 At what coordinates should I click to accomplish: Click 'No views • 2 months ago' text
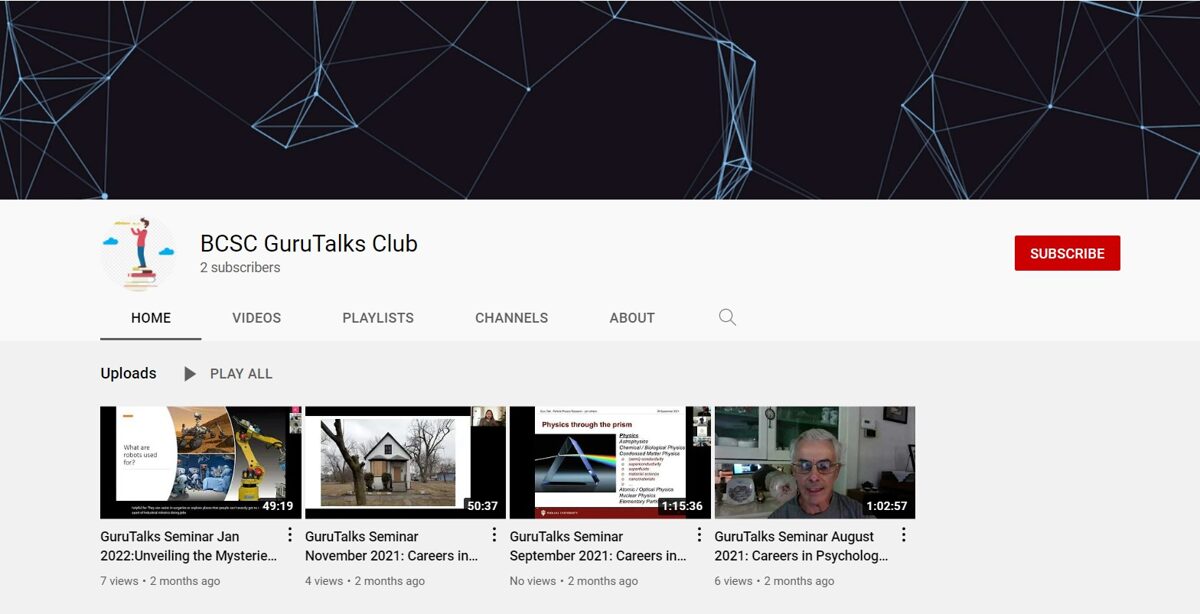(574, 581)
